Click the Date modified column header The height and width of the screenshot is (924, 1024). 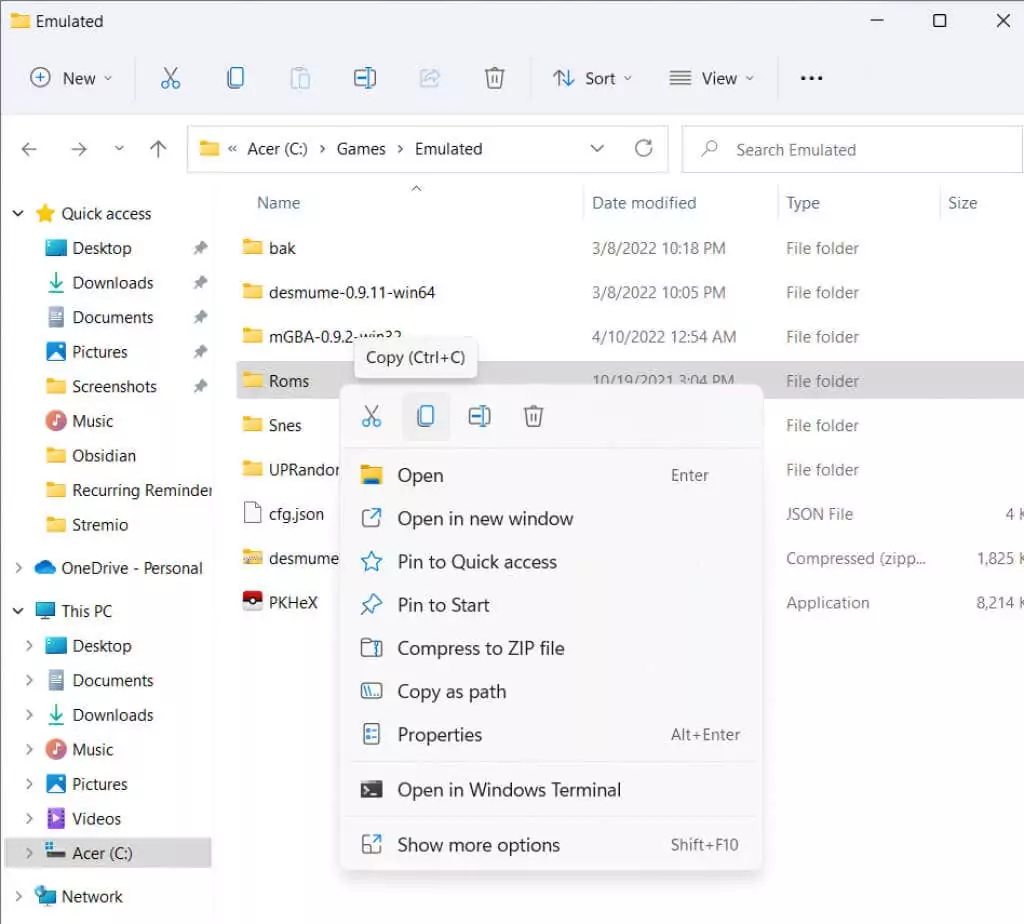644,203
